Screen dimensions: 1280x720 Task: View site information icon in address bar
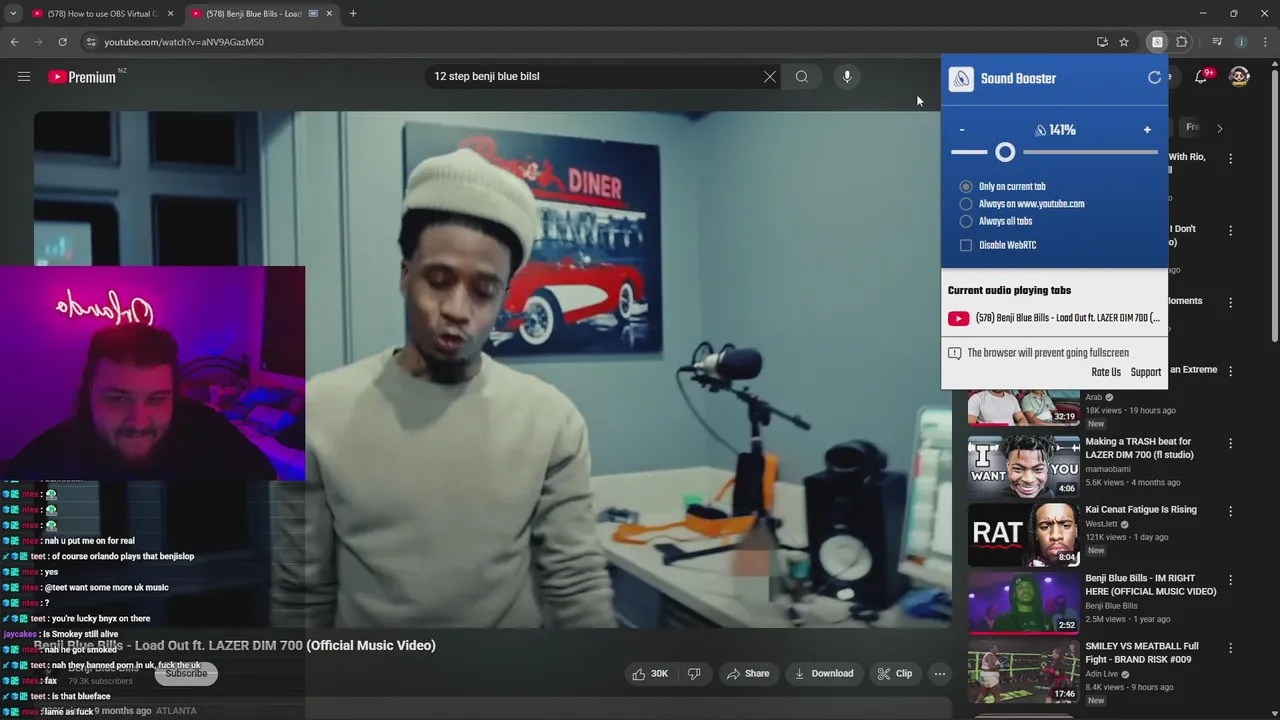[91, 42]
